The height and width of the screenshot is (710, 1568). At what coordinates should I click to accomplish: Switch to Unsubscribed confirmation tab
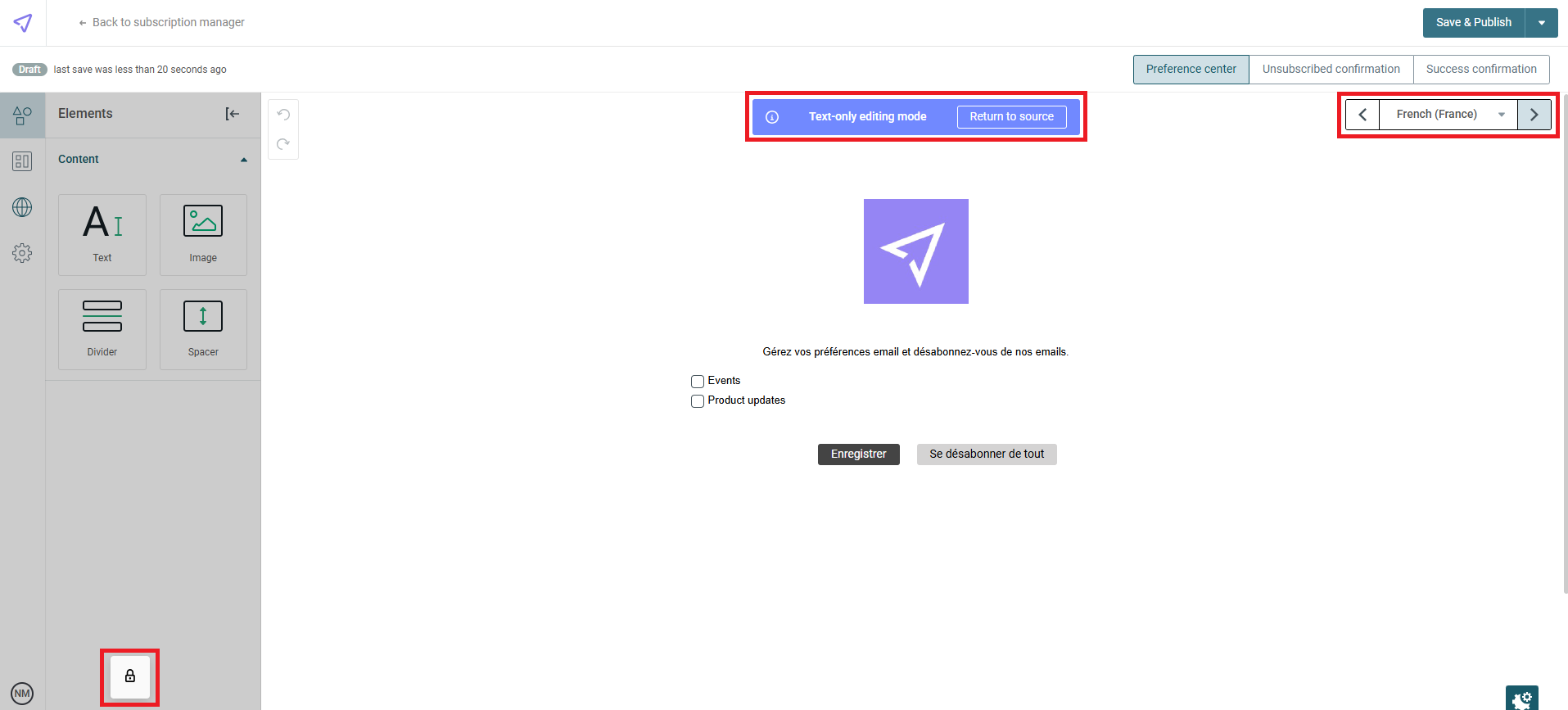(1331, 70)
